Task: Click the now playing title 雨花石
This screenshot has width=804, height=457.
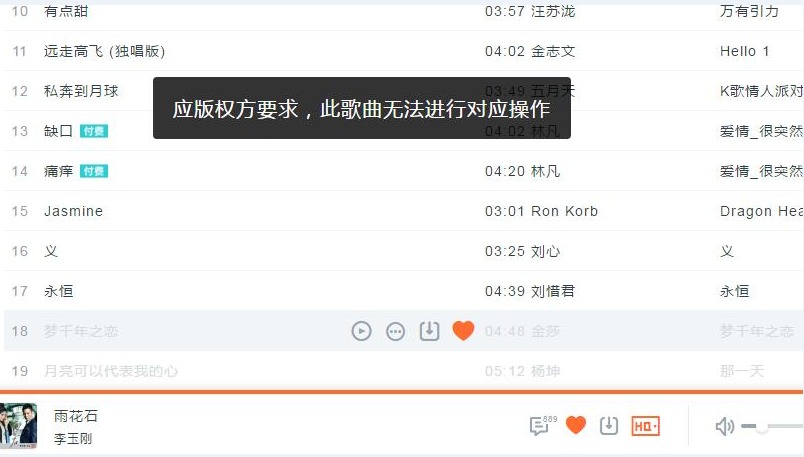Action: pyautogui.click(x=75, y=416)
